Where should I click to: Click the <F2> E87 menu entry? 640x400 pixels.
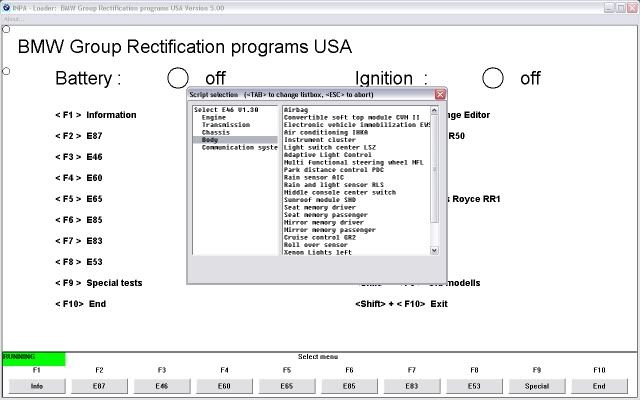[79, 136]
